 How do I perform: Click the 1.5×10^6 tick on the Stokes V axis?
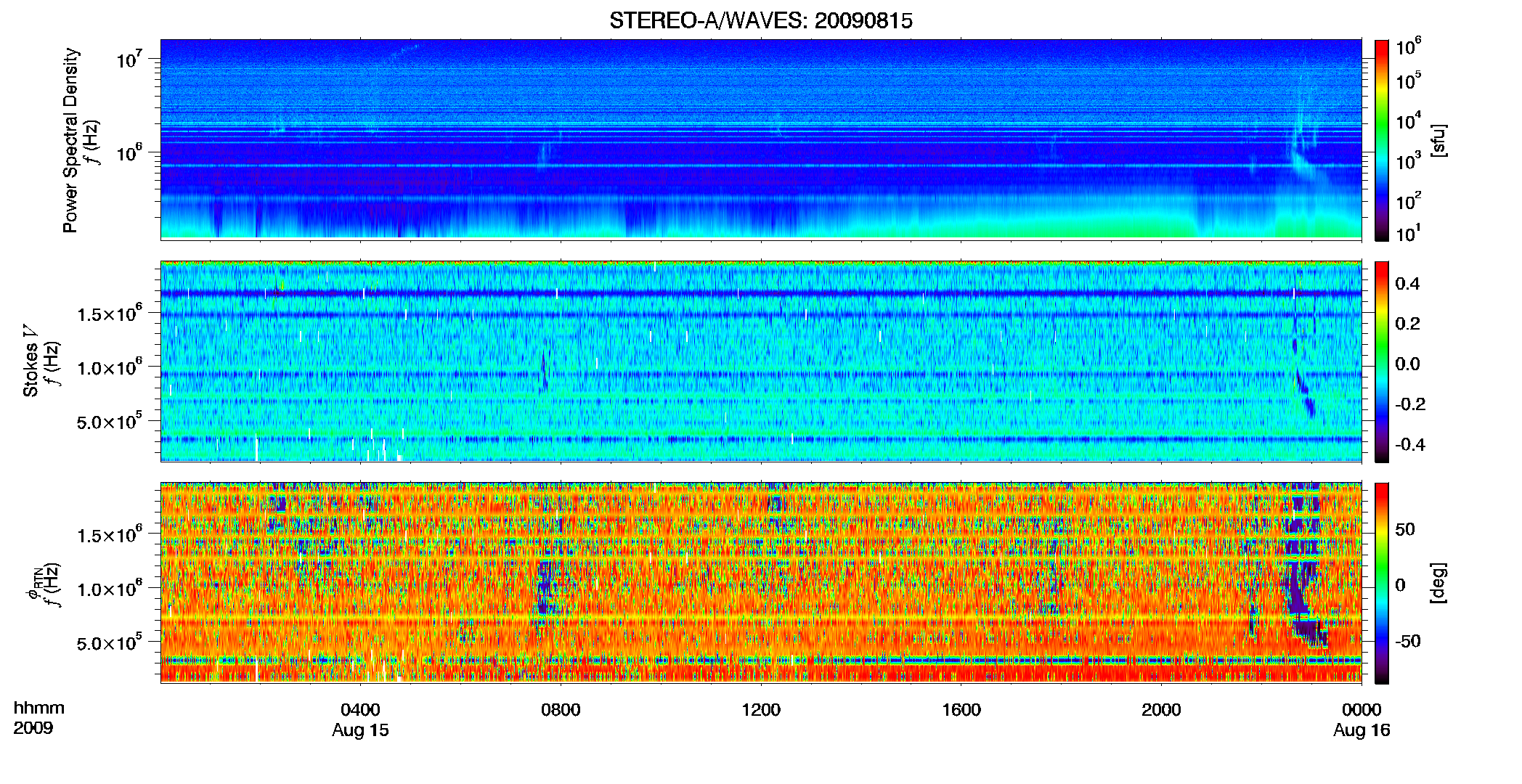[110, 314]
